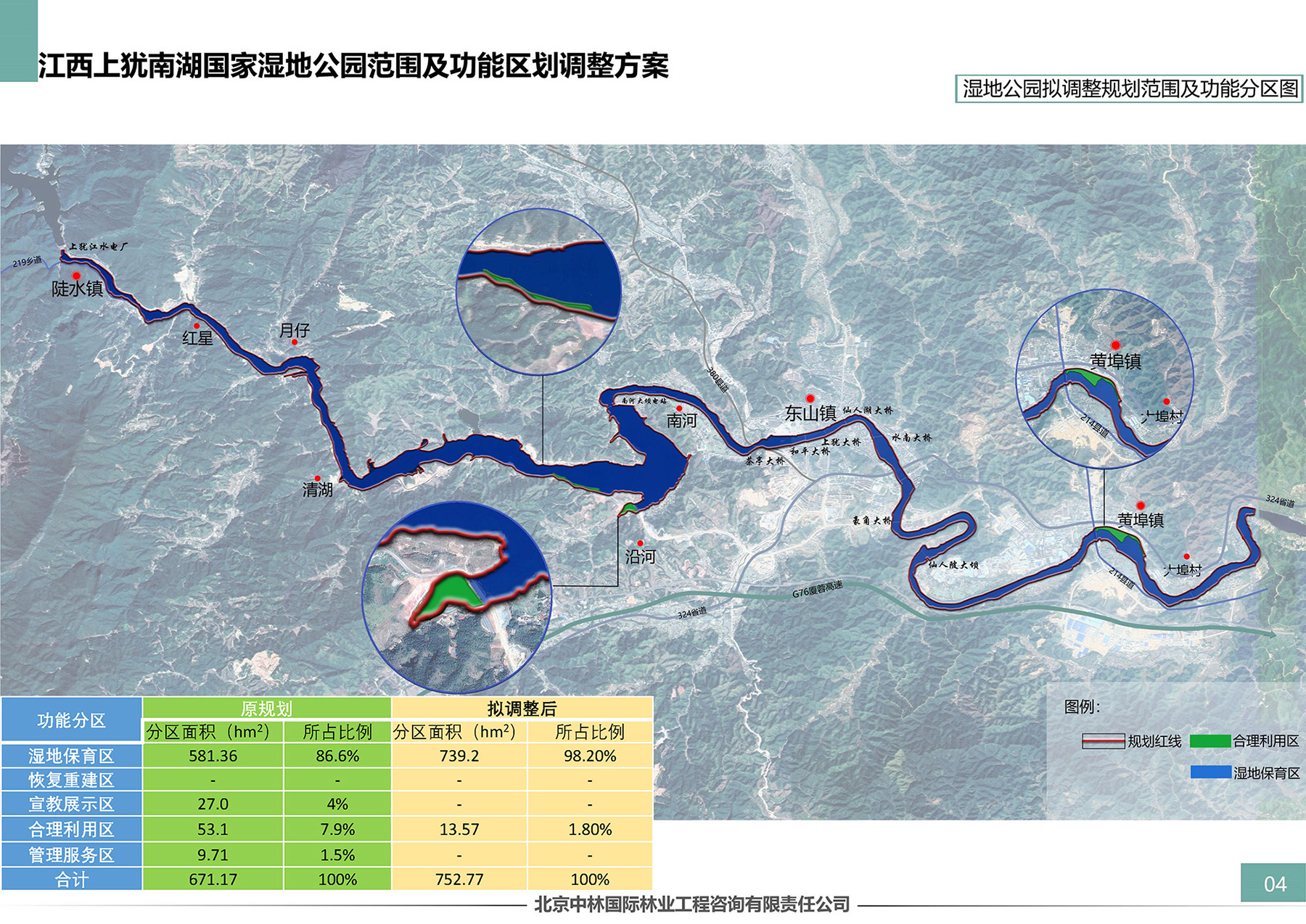This screenshot has width=1306, height=924.
Task: Click the 管理服务区 row label
Action: 71,854
